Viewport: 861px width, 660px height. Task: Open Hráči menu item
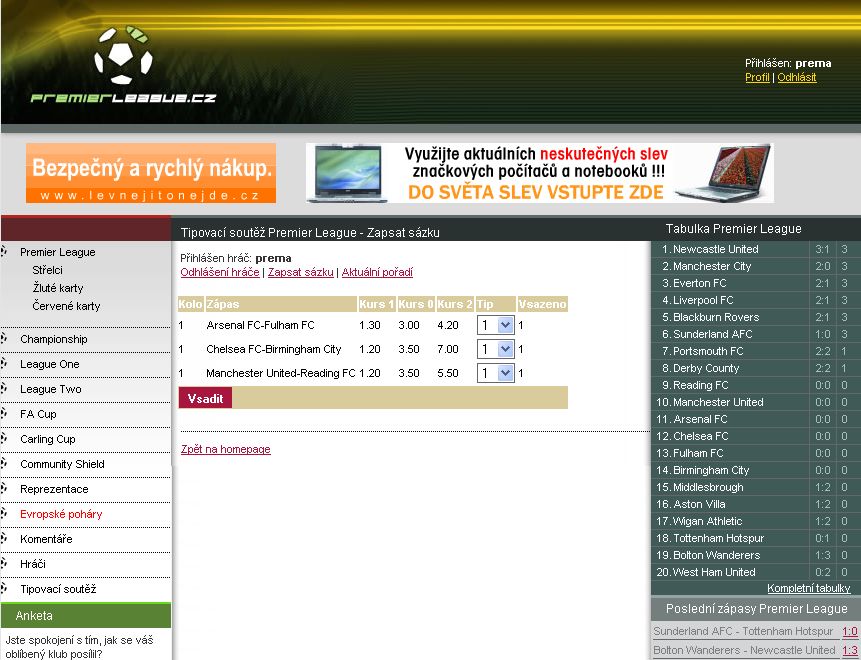pos(33,564)
